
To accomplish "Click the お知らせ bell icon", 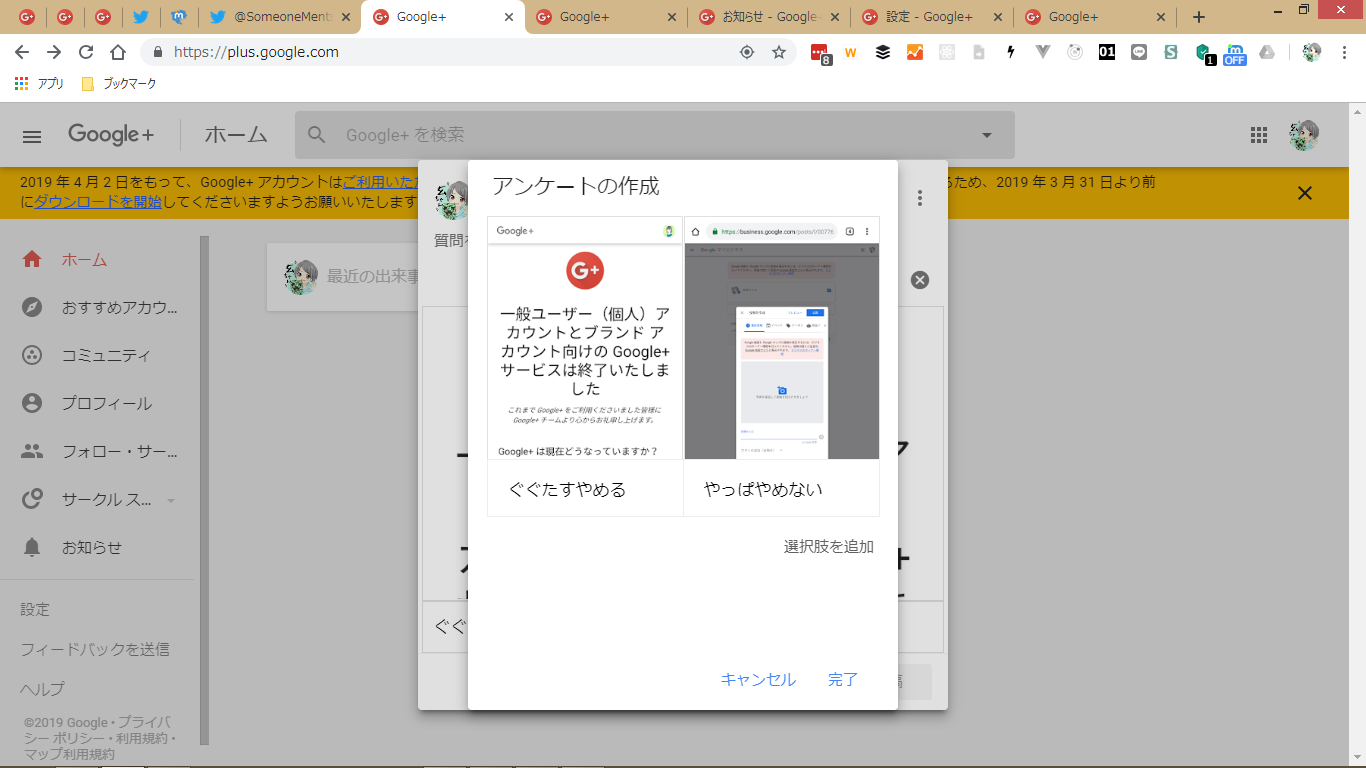I will pyautogui.click(x=32, y=547).
